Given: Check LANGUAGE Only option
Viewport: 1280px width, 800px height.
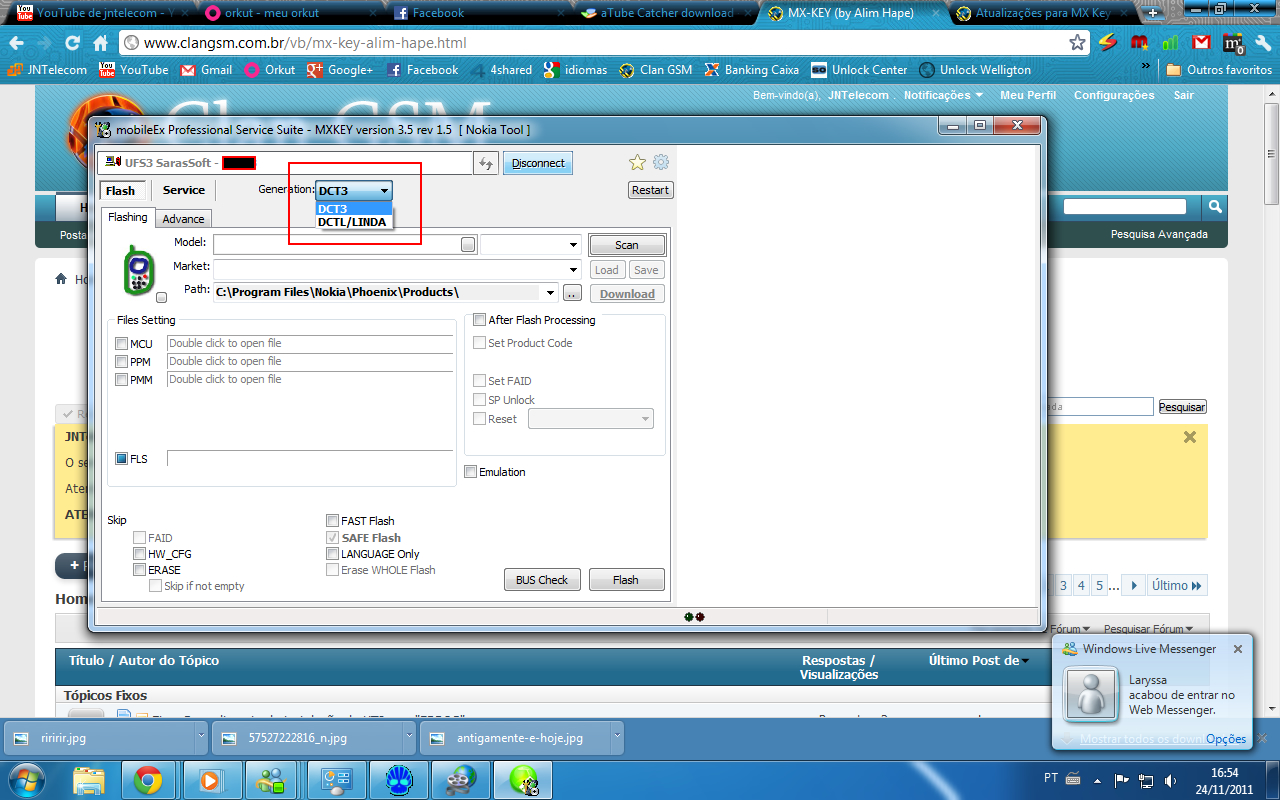Looking at the screenshot, I should (332, 554).
